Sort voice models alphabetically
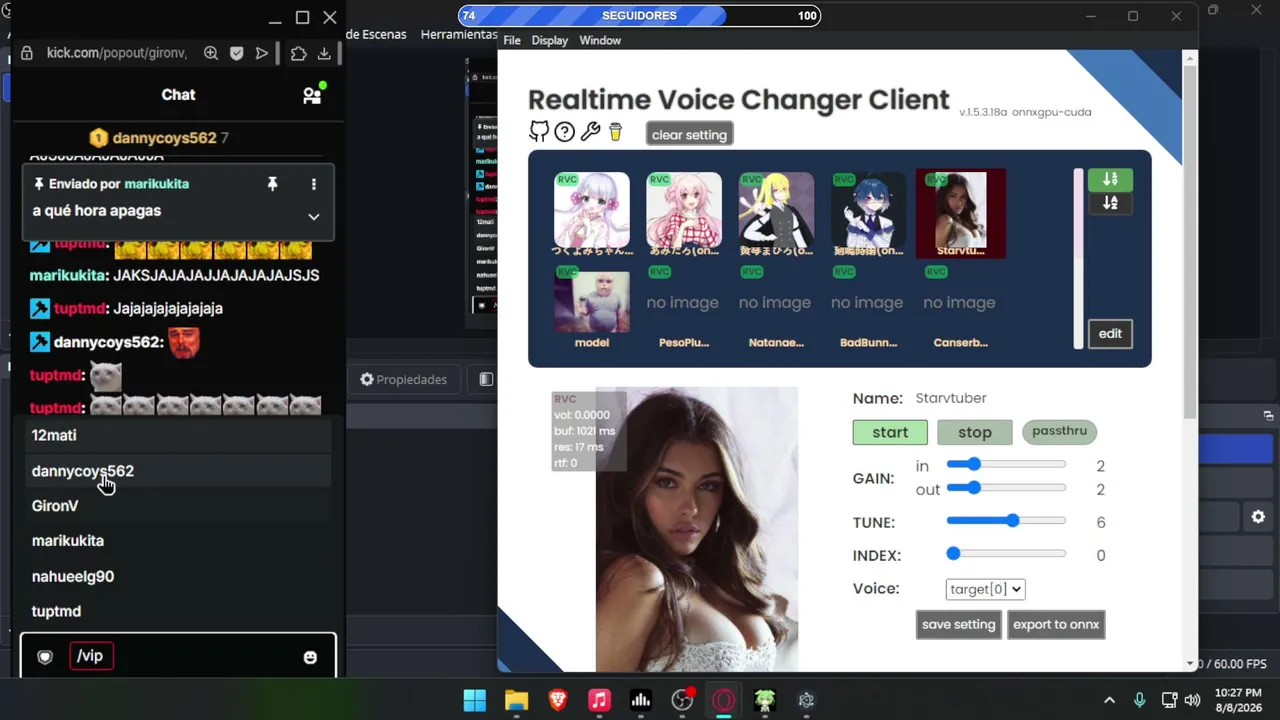This screenshot has height=720, width=1280. click(1110, 203)
